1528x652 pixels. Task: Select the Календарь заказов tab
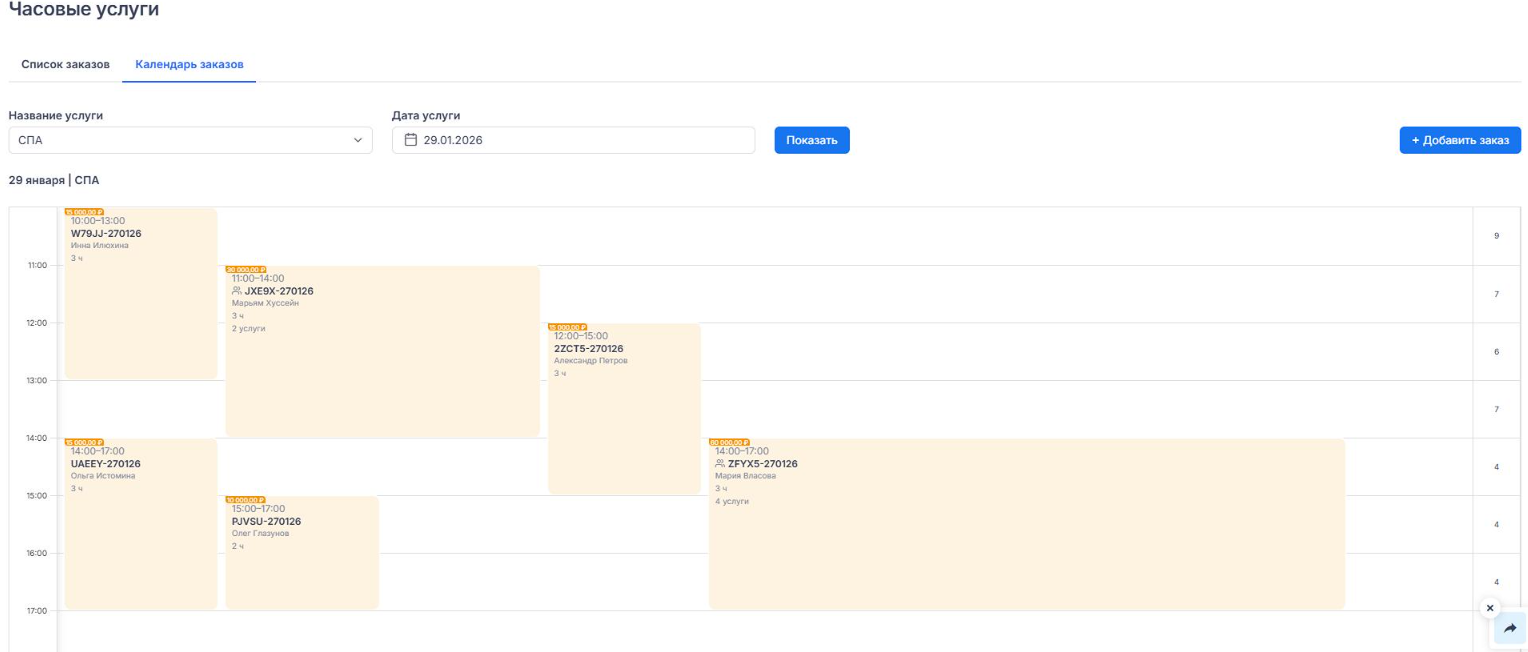[189, 64]
